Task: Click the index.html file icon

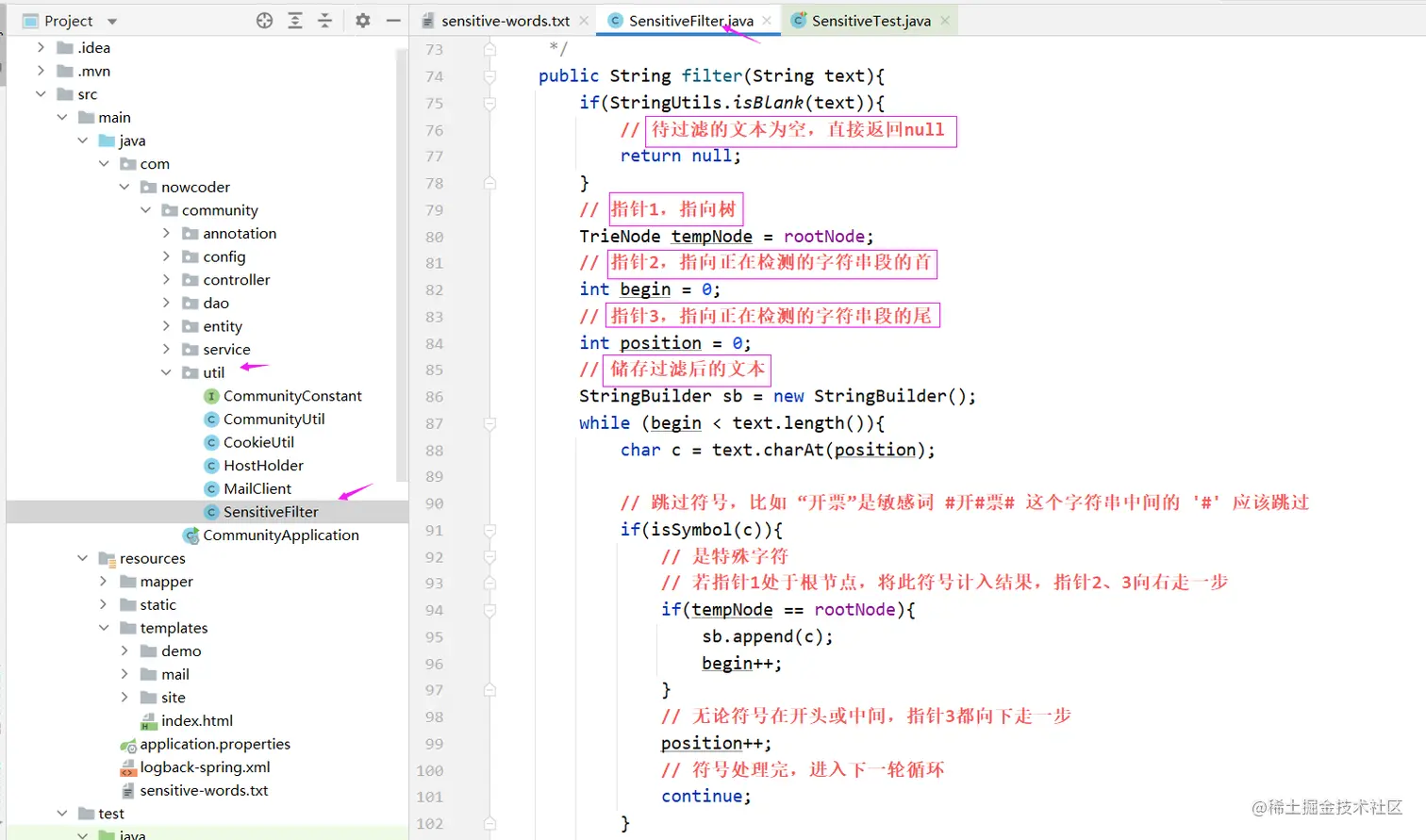Action: click(x=149, y=721)
